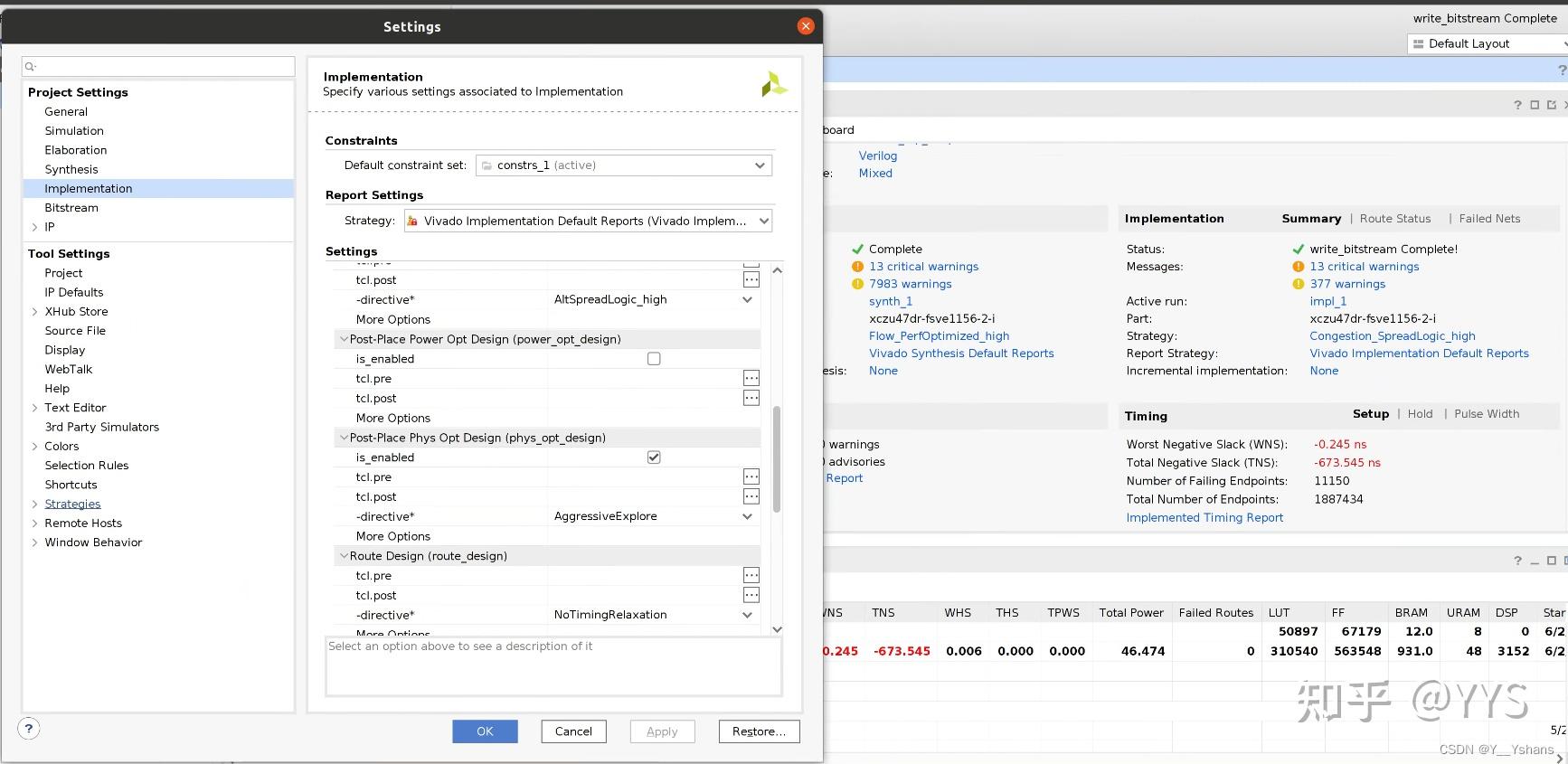The width and height of the screenshot is (1568, 764).
Task: Select Bitstream settings page
Action: [71, 208]
